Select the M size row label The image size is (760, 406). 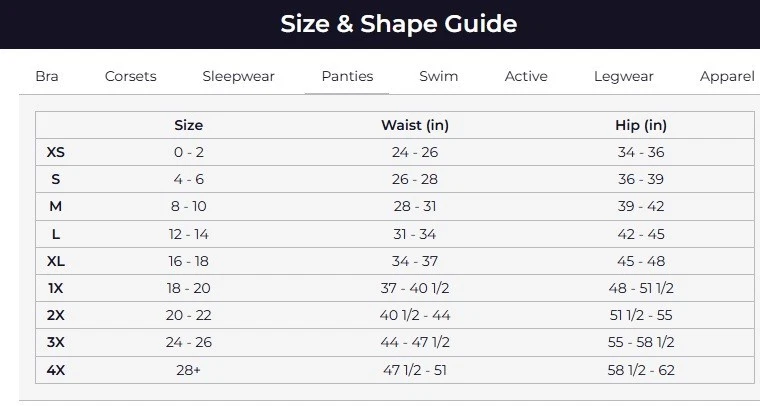click(x=56, y=206)
